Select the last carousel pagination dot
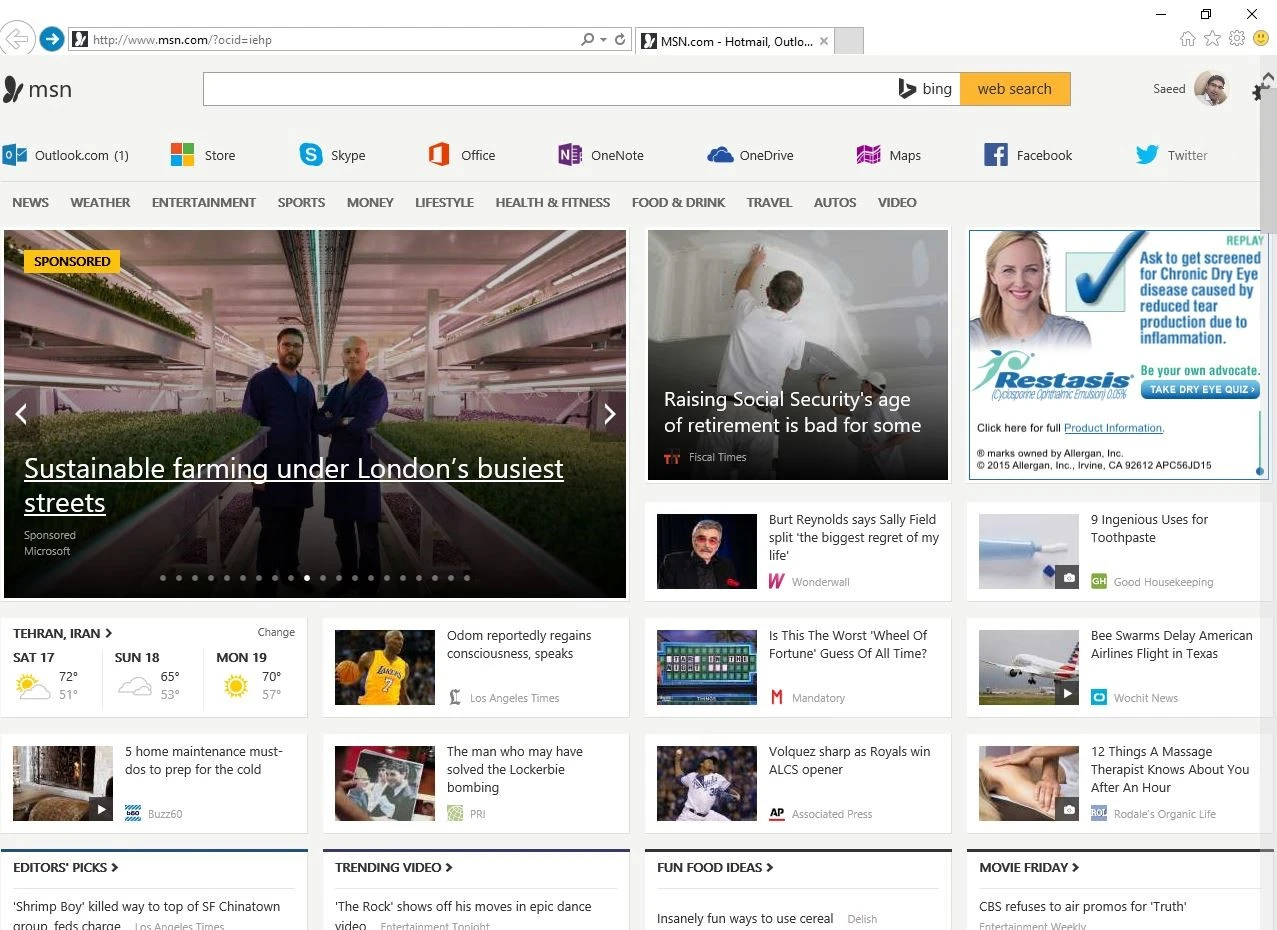The height and width of the screenshot is (930, 1277). 466,578
